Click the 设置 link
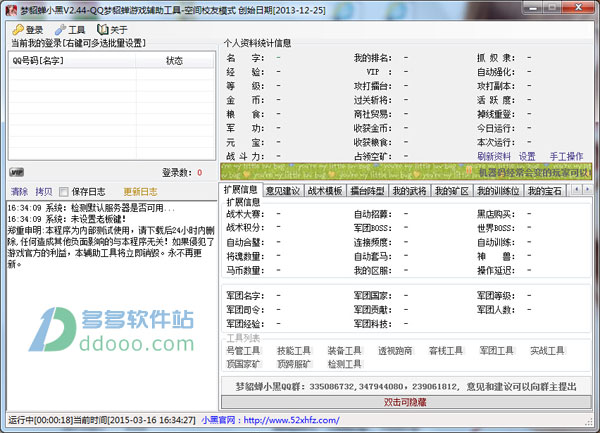 pos(527,156)
